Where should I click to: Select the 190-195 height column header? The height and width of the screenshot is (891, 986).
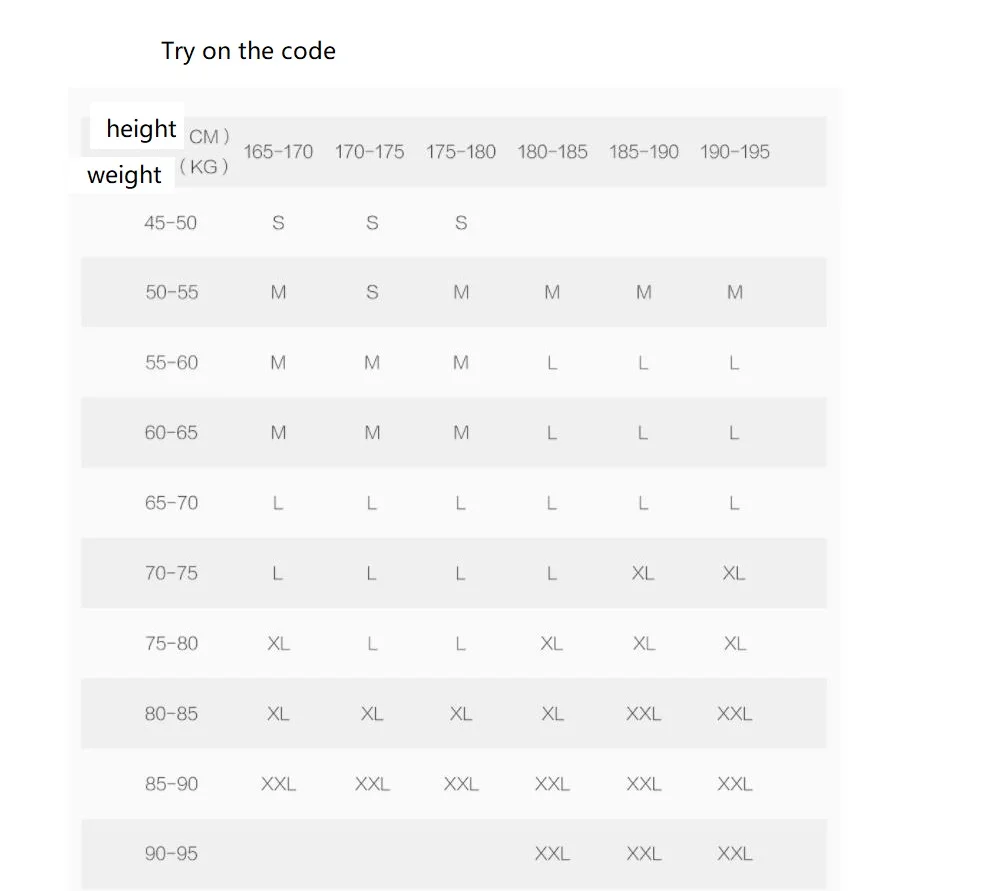point(734,152)
